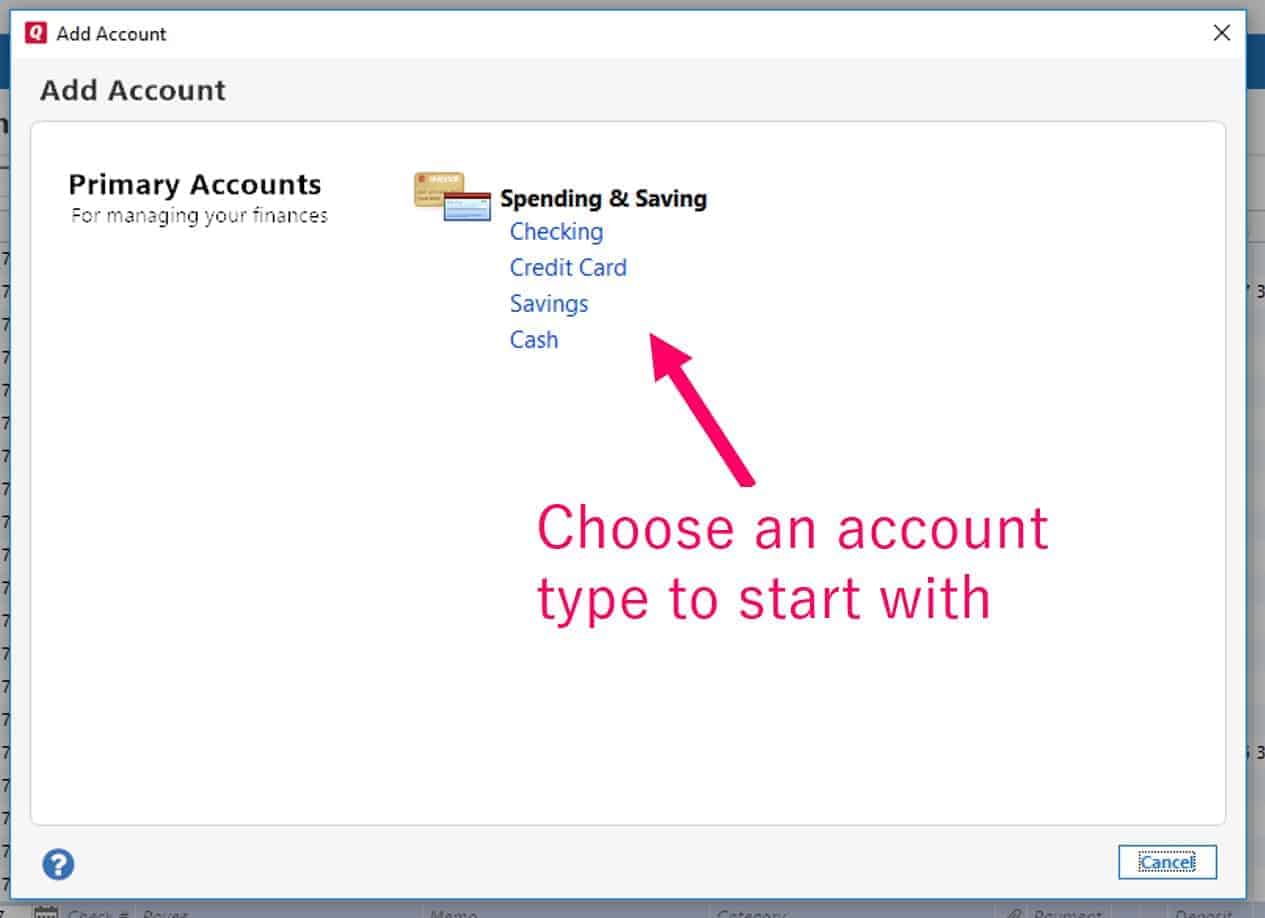Open help via the question mark icon
The height and width of the screenshot is (918, 1265).
57,863
